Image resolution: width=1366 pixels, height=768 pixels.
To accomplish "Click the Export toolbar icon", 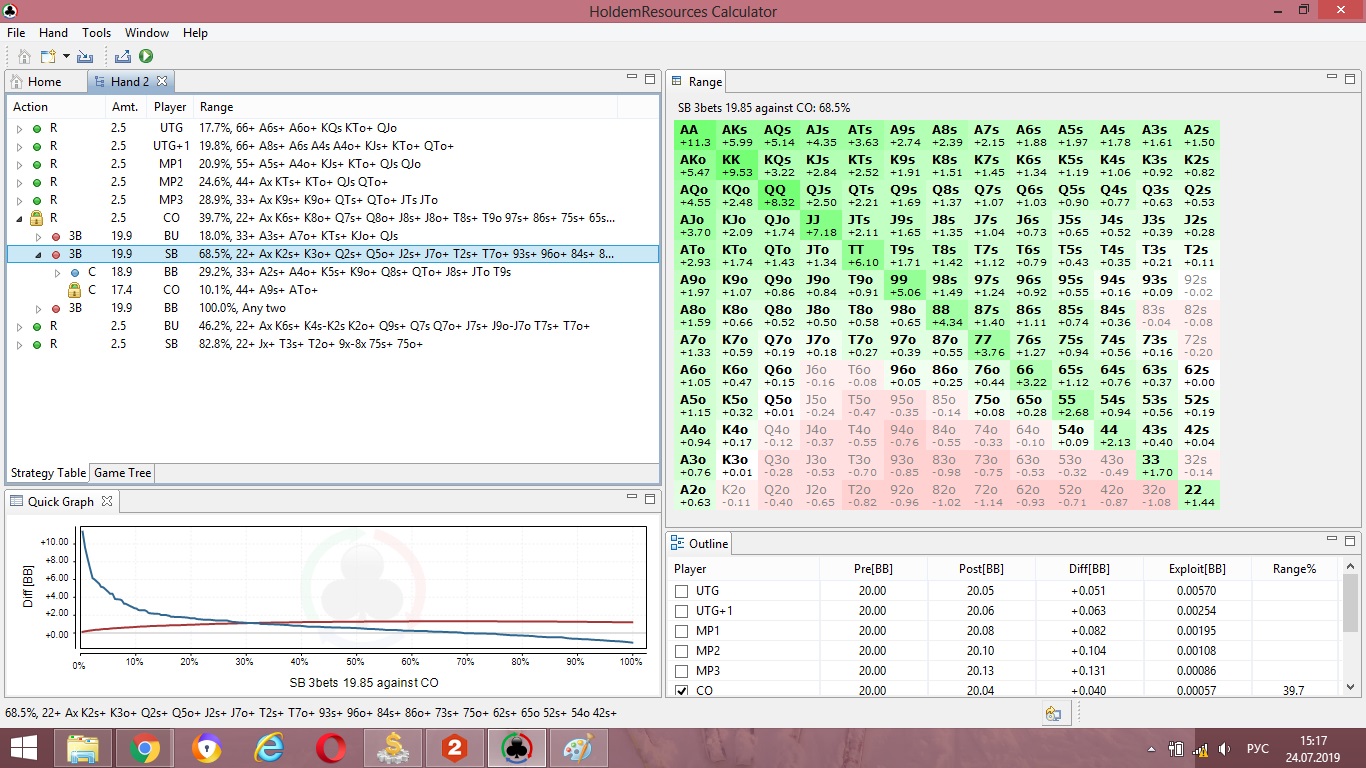I will coord(123,57).
